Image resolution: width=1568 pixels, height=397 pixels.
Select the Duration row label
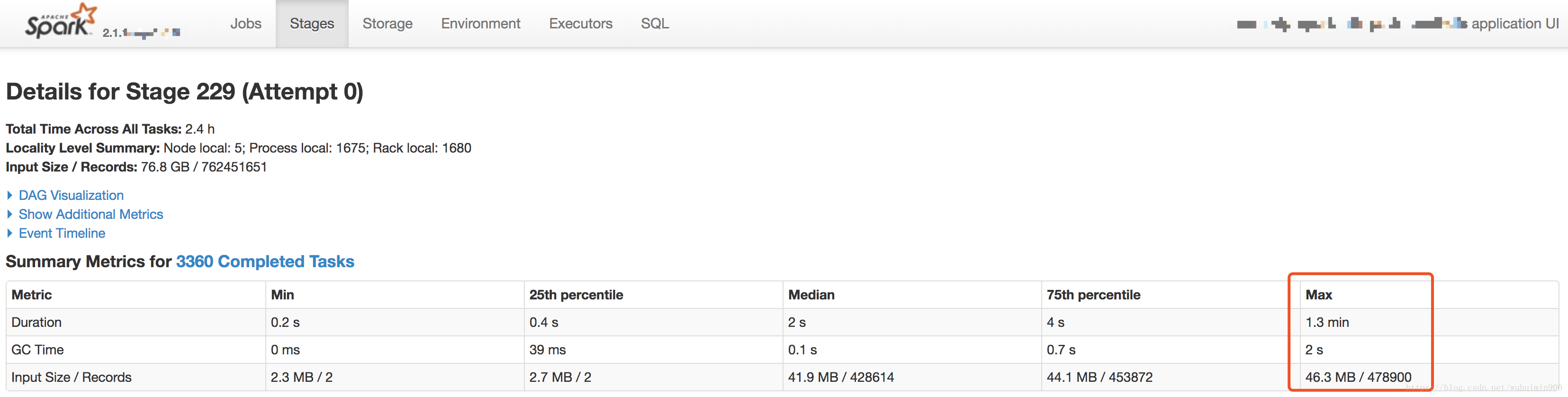pos(36,322)
